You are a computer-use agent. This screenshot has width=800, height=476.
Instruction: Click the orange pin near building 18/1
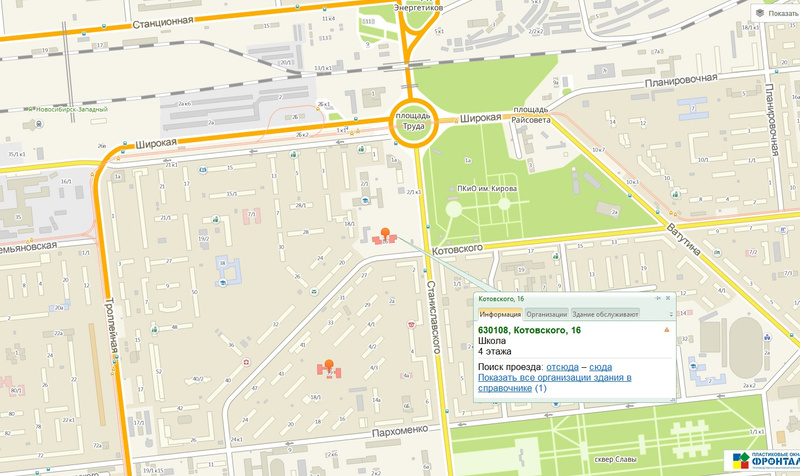[x=329, y=366]
